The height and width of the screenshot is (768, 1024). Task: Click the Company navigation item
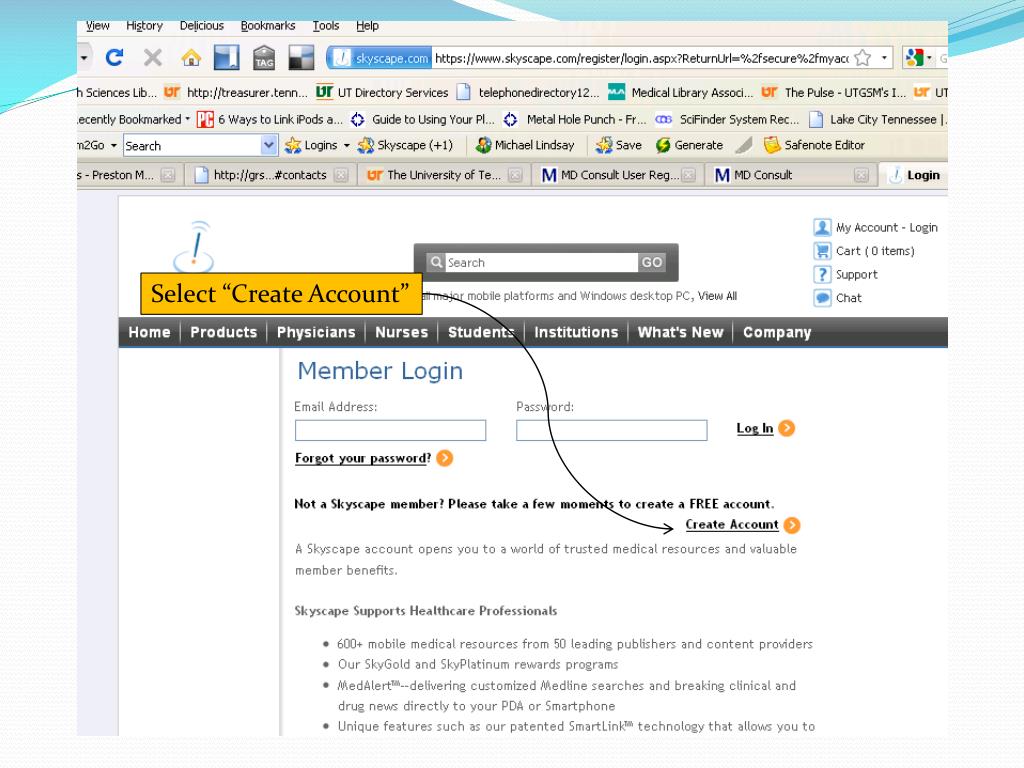(x=777, y=332)
